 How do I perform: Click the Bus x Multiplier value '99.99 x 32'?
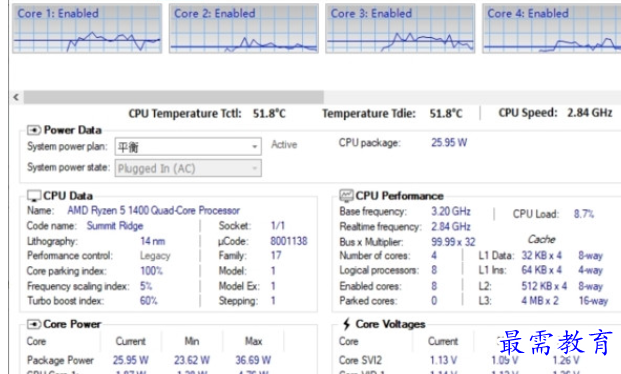453,242
